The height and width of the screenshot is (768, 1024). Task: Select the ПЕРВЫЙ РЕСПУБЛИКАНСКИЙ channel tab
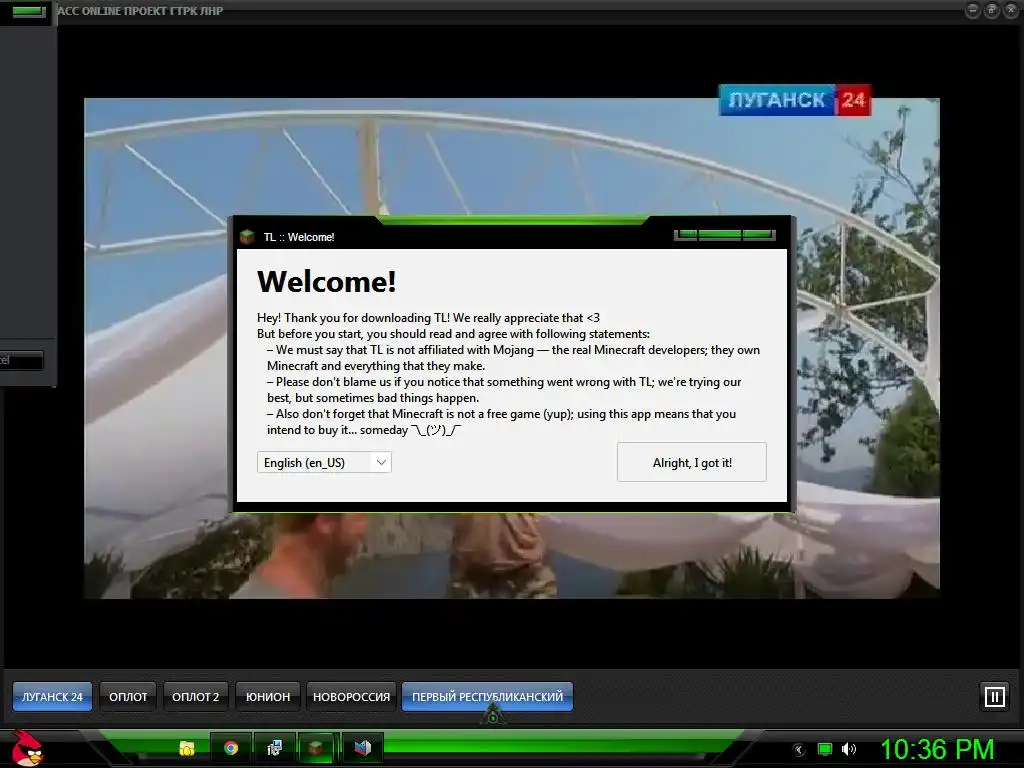487,697
